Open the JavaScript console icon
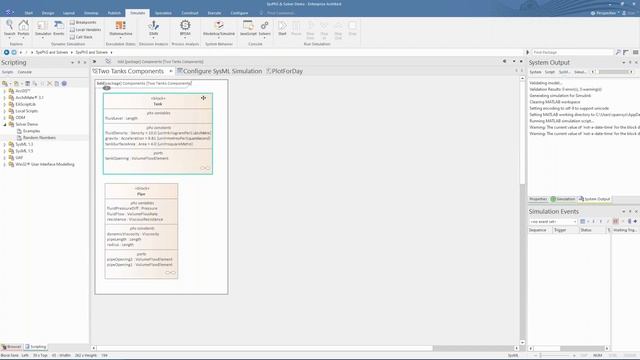This screenshot has width=640, height=360. (x=248, y=28)
